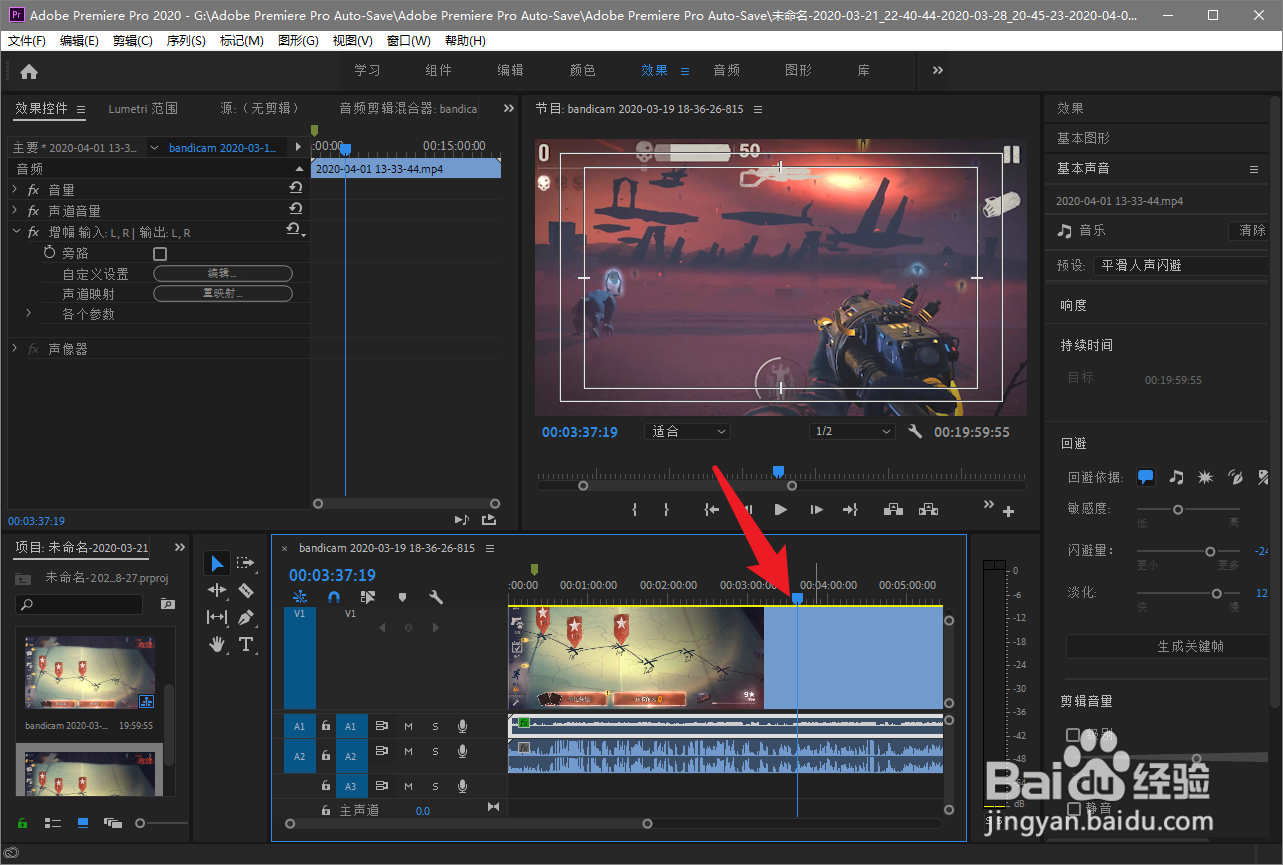Screen dimensions: 1283x865
Task: Mute audio track A1
Action: 408,726
